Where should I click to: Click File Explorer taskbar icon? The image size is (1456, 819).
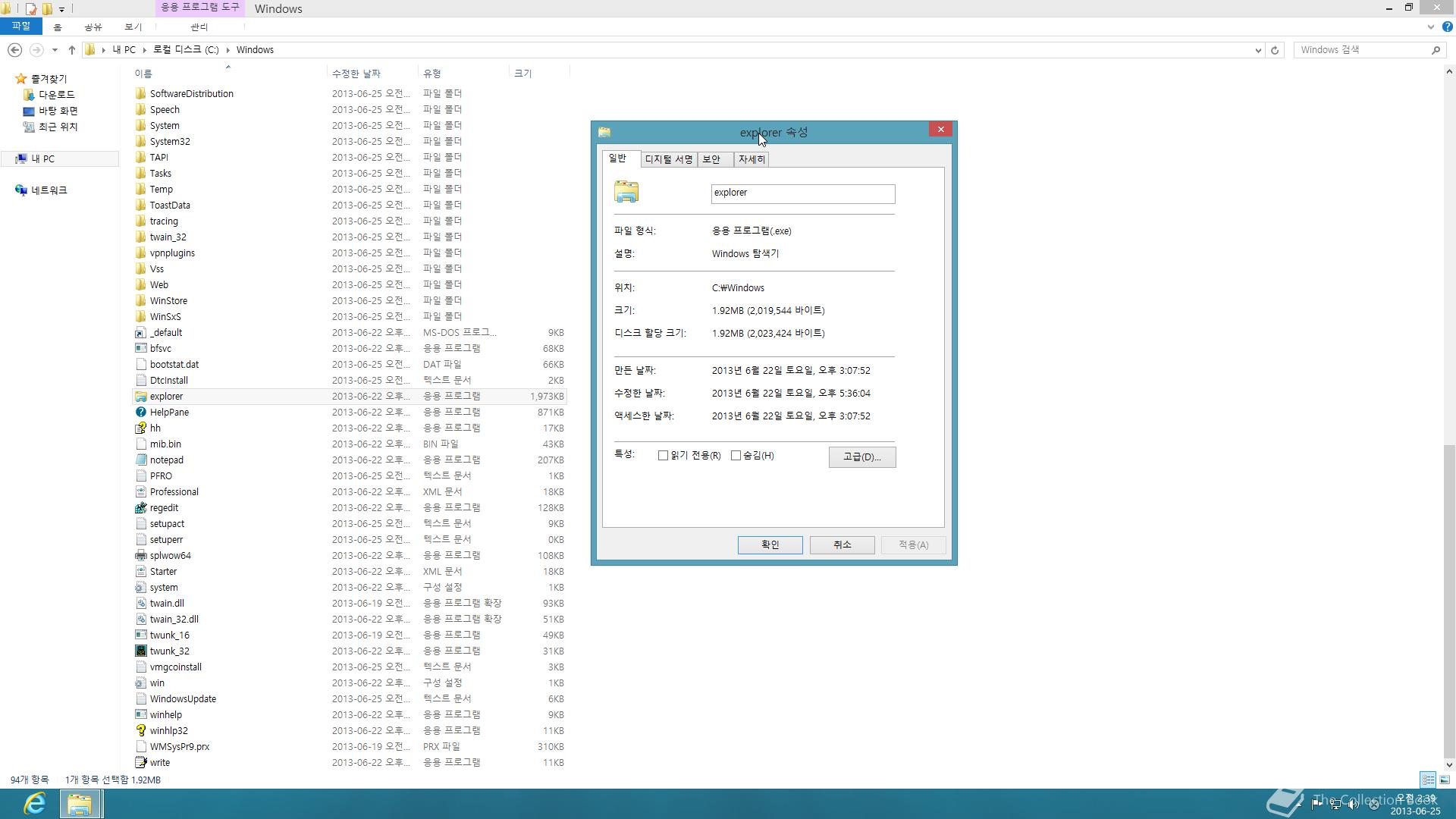click(x=80, y=803)
